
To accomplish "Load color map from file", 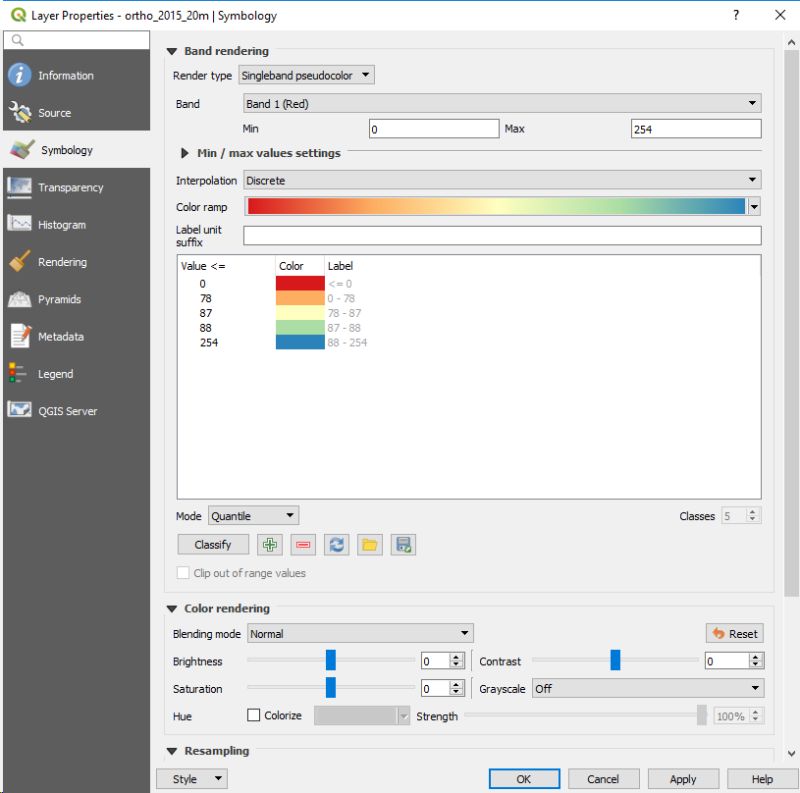I will [x=369, y=544].
